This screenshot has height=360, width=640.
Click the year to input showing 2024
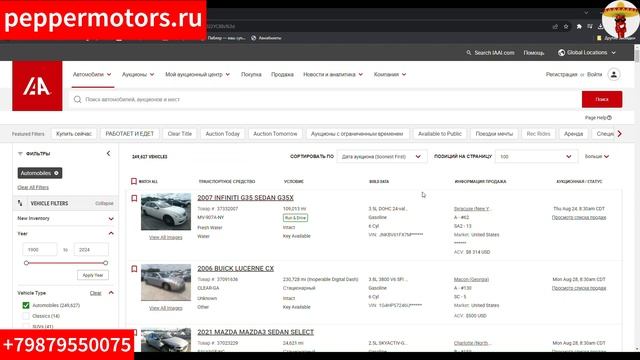click(91, 249)
